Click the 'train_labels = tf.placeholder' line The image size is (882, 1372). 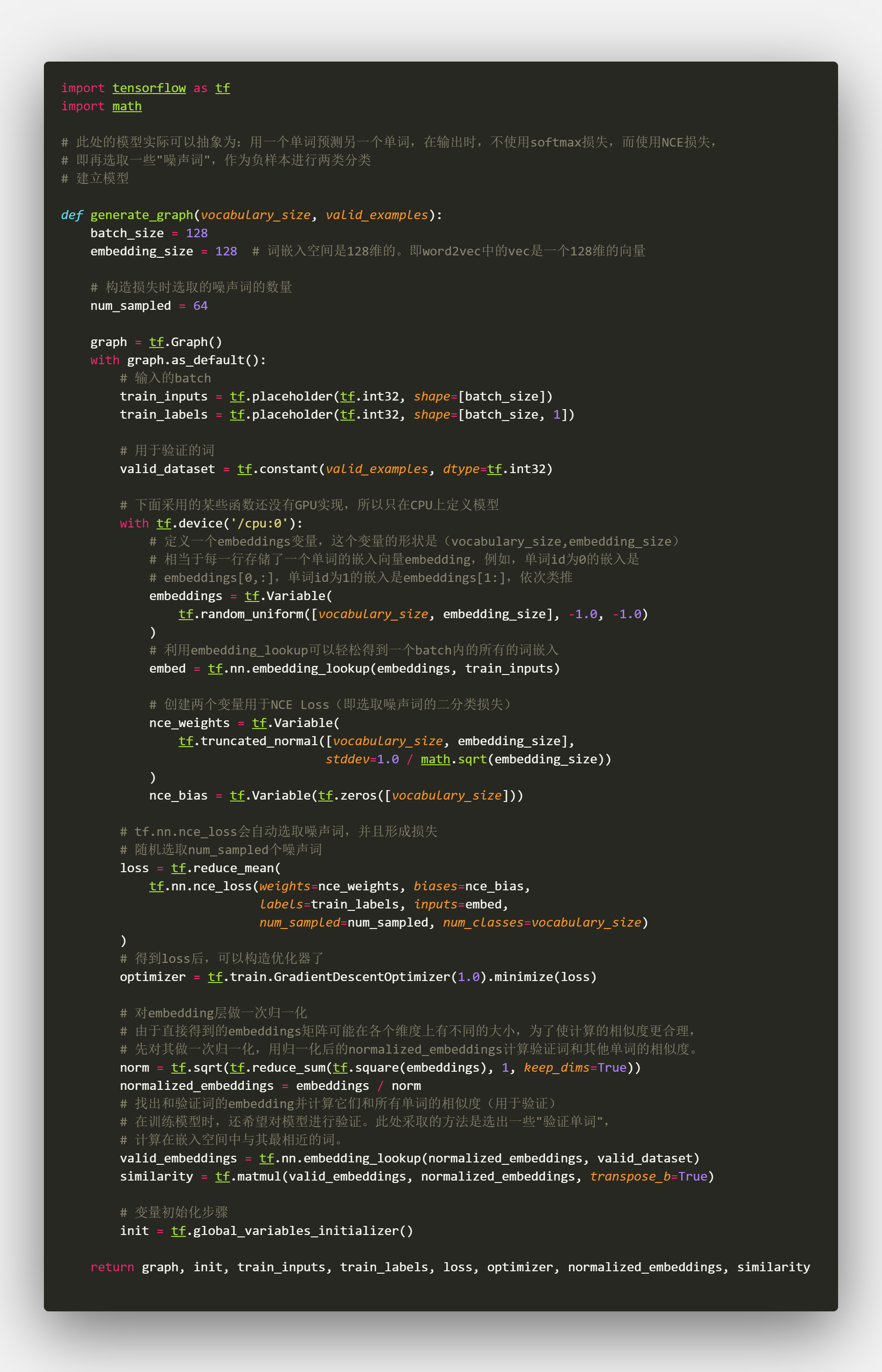pos(347,415)
